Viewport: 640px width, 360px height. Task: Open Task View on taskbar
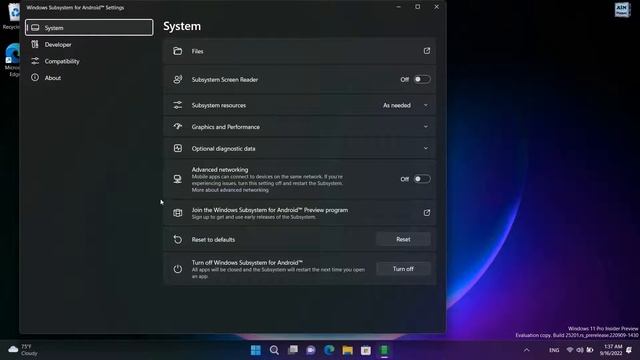(293, 350)
